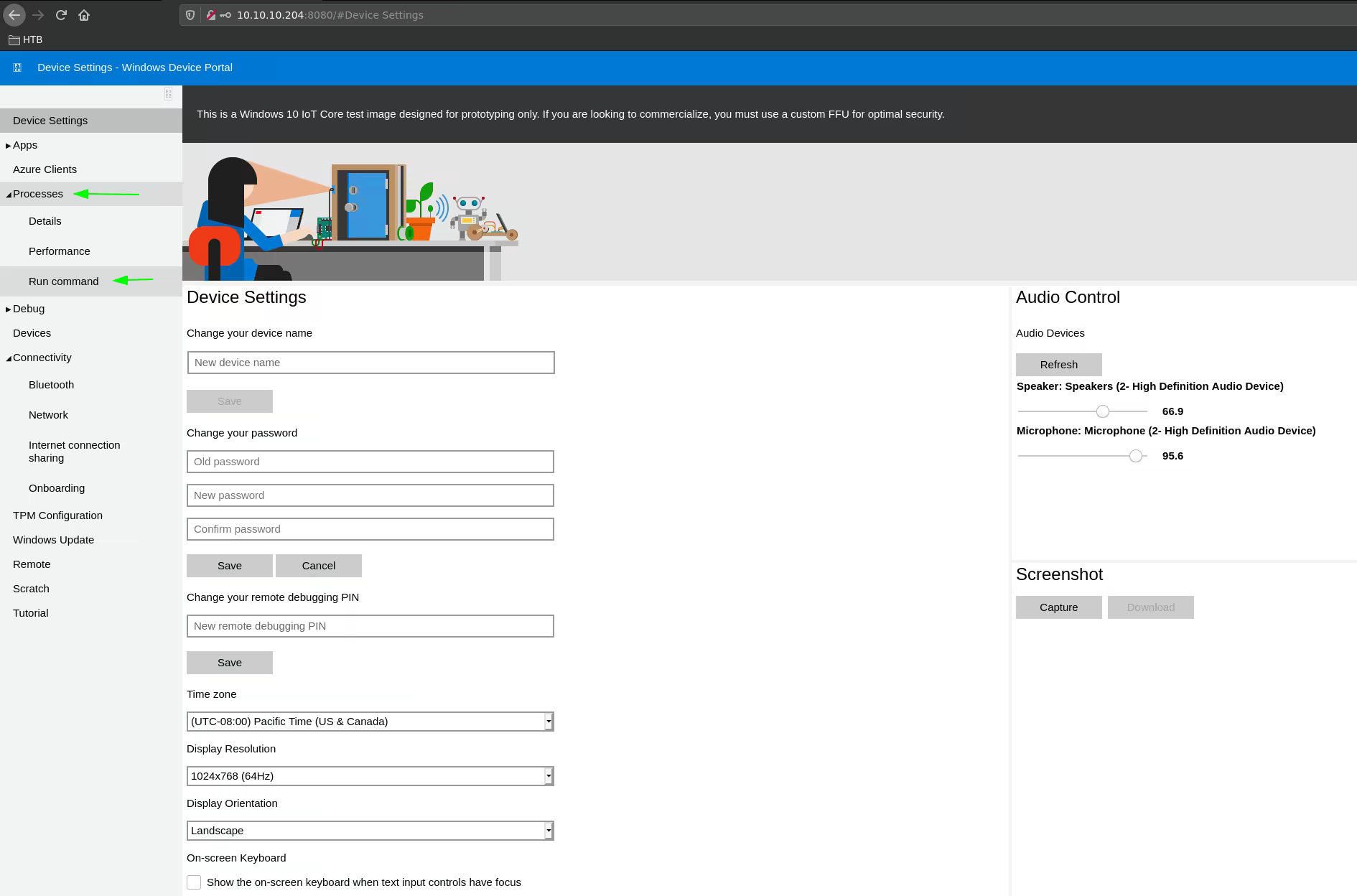Adjust the Speaker volume slider handle

(1103, 411)
